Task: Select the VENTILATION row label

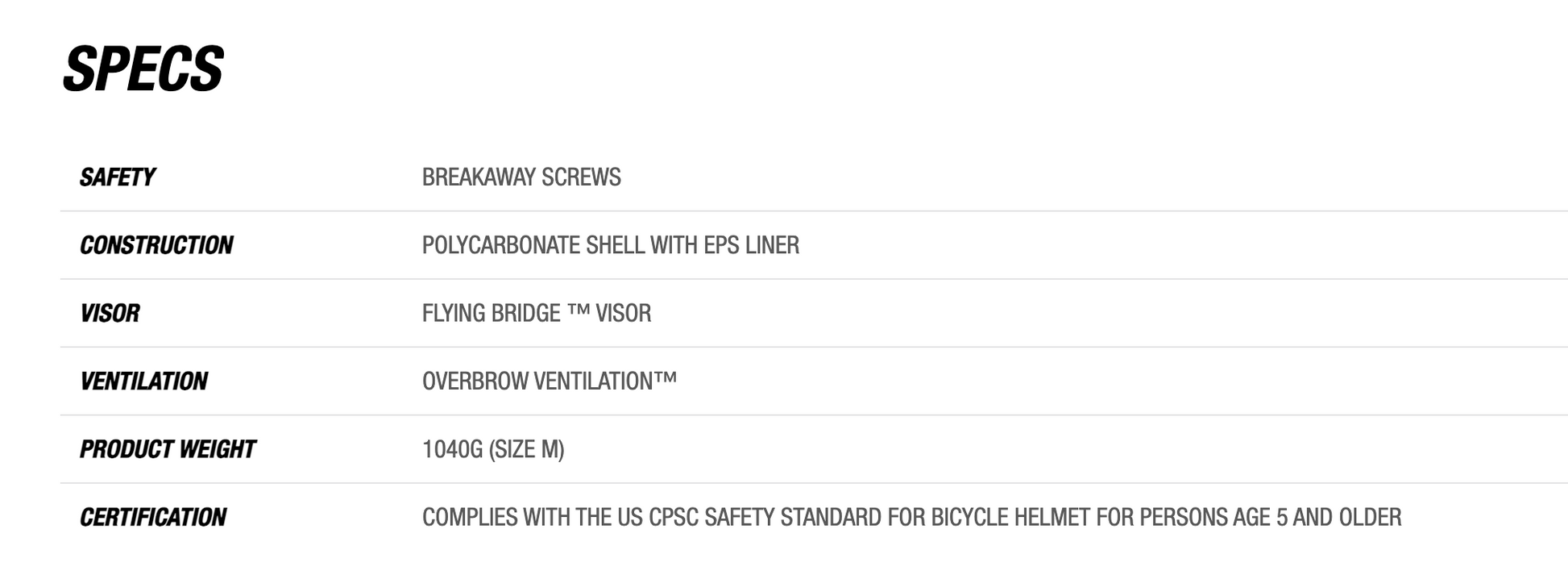Action: coord(143,381)
